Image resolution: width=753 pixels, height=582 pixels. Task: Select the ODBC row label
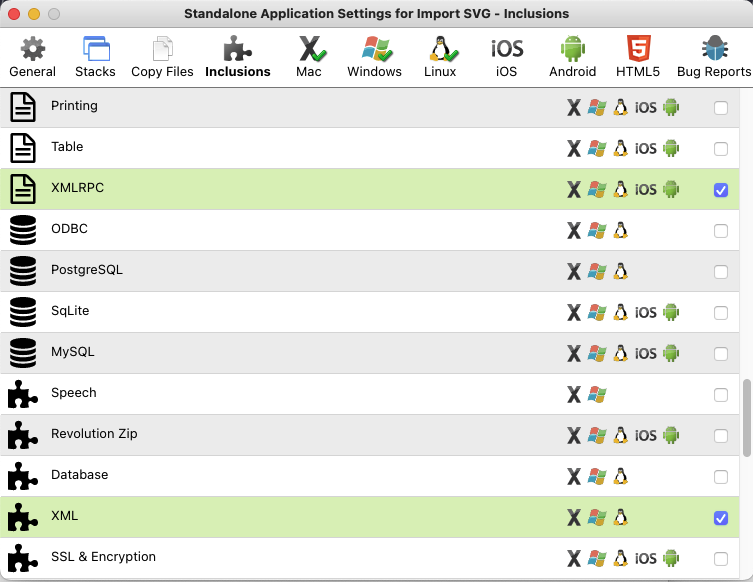point(70,229)
